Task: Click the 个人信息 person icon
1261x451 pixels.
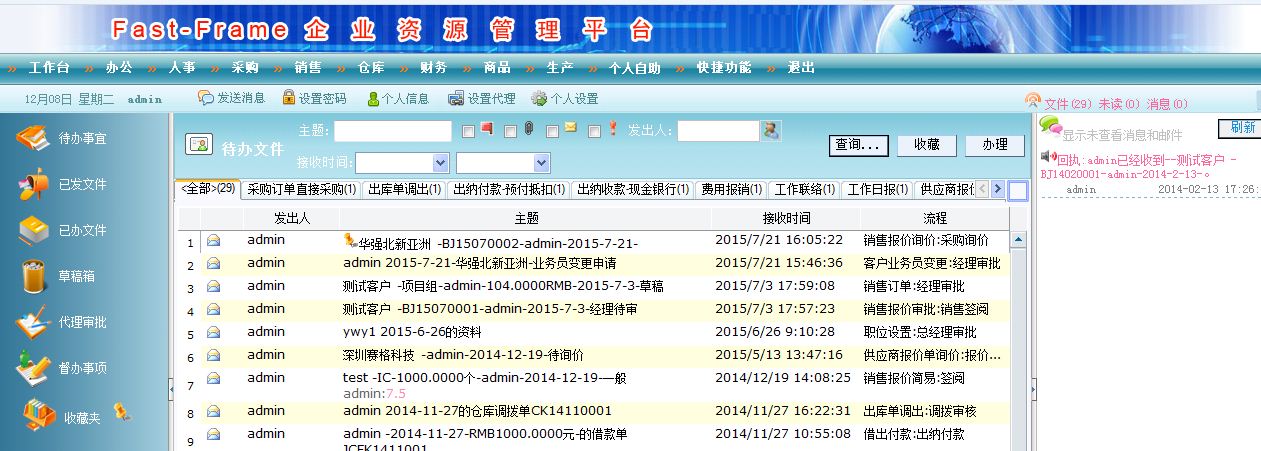Action: click(x=373, y=98)
